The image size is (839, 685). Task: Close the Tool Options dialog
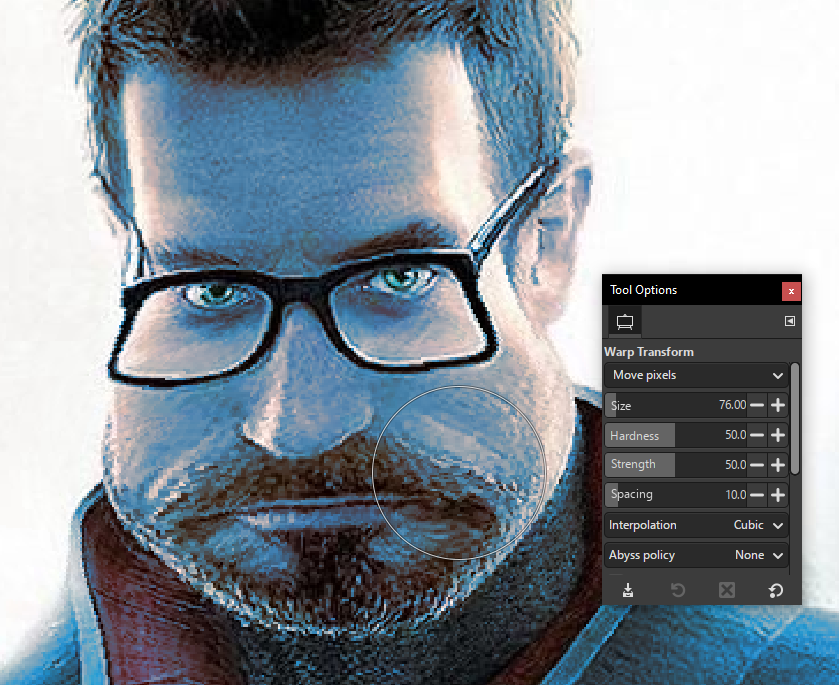[791, 291]
